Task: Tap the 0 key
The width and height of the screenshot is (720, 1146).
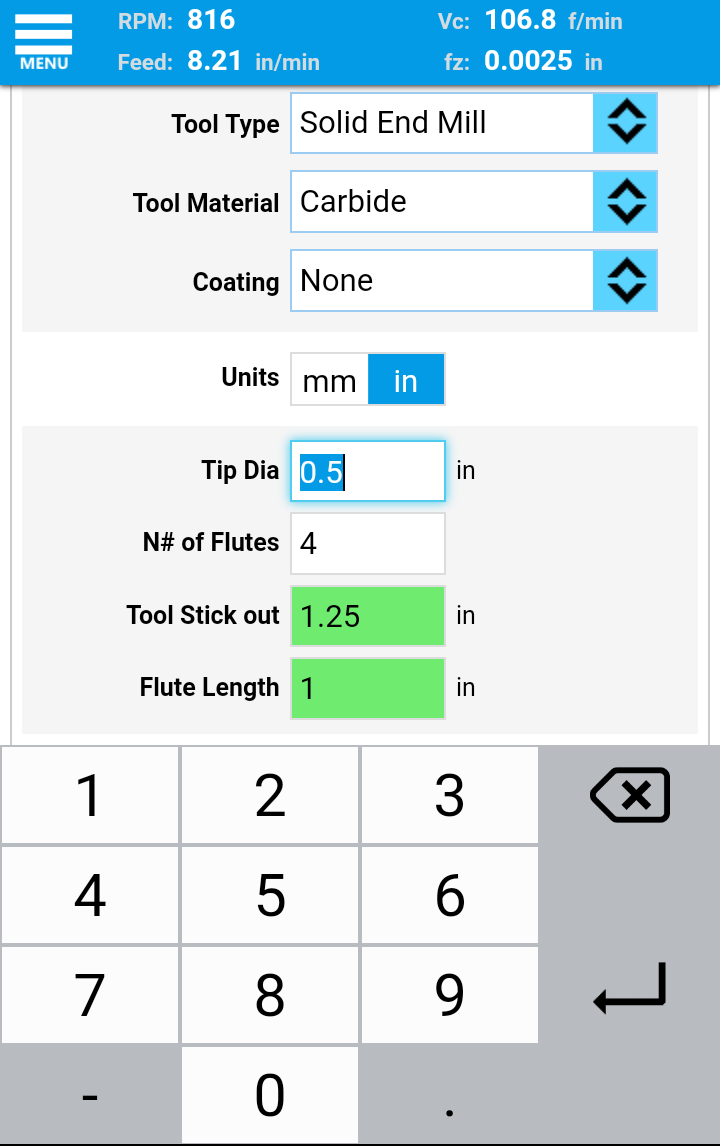Action: tap(270, 1095)
